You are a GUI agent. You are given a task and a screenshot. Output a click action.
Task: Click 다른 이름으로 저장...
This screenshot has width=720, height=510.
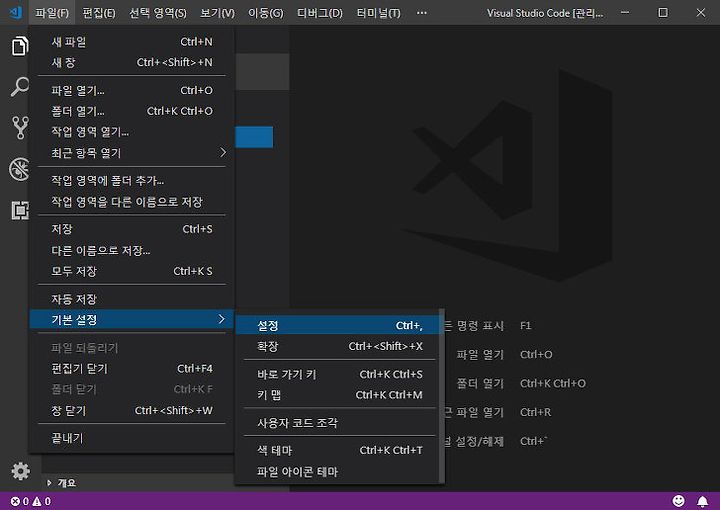132,250
